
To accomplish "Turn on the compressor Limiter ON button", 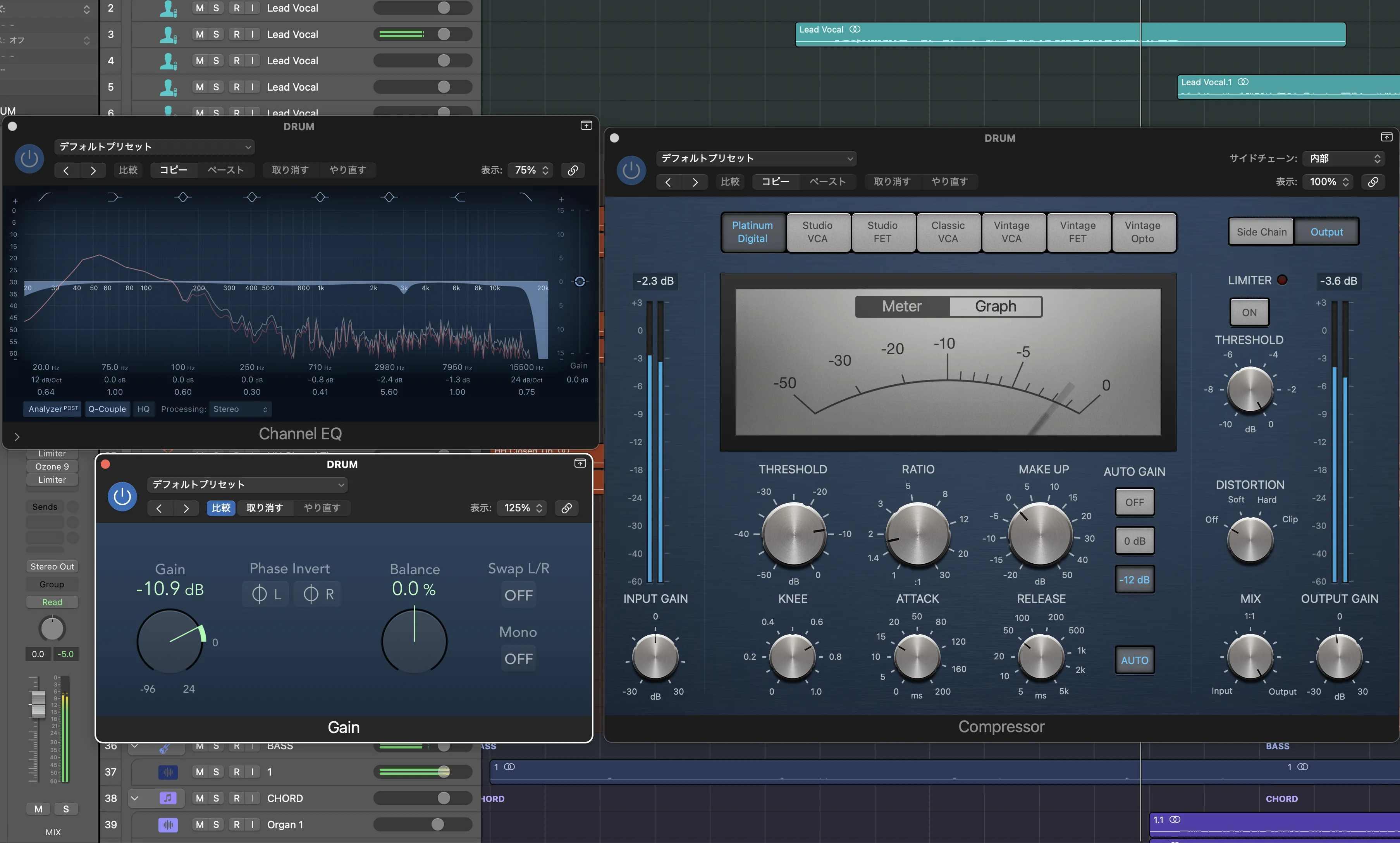I will [x=1249, y=312].
